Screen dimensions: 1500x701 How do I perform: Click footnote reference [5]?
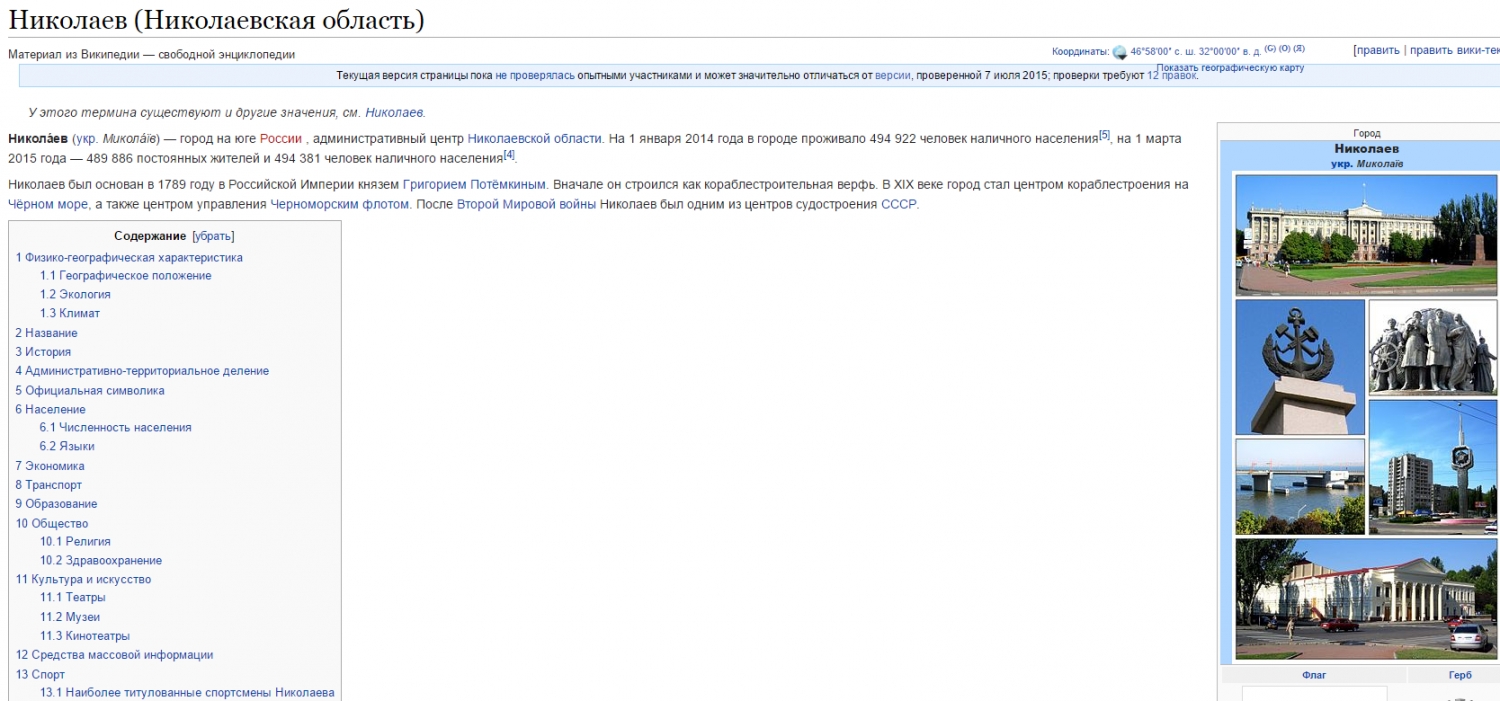pos(1104,135)
